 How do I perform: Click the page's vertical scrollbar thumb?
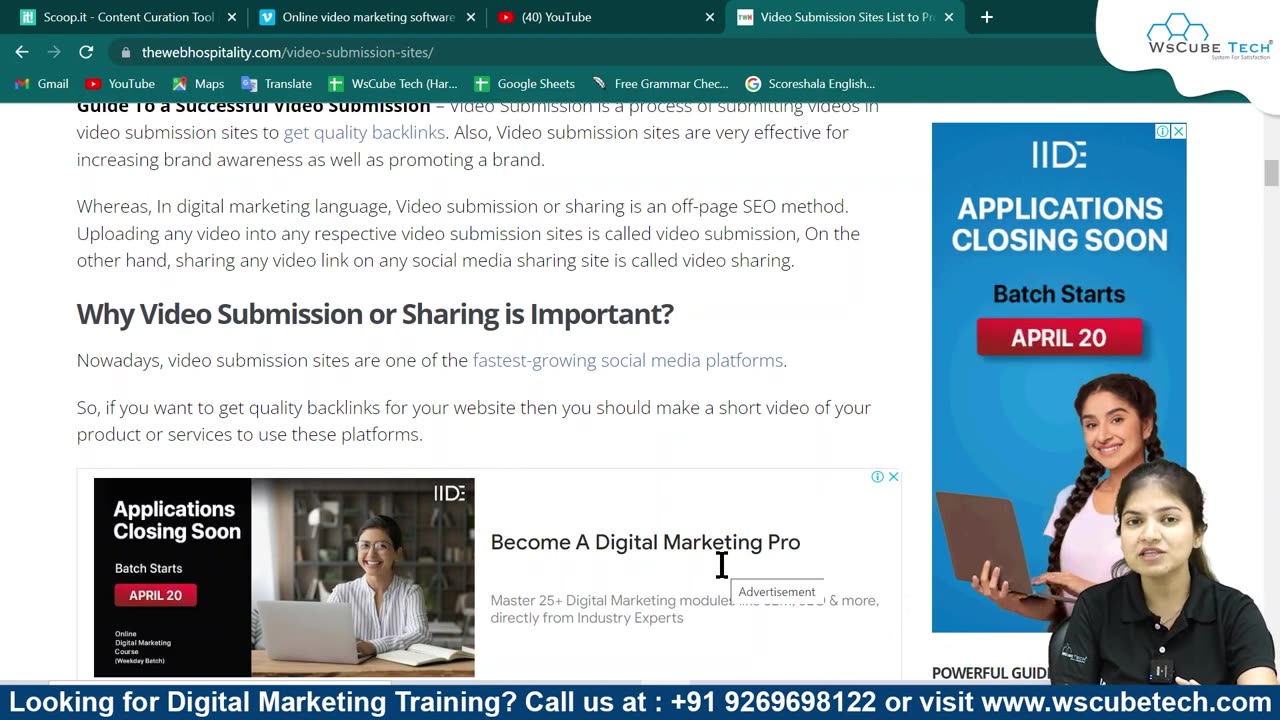(x=1271, y=172)
